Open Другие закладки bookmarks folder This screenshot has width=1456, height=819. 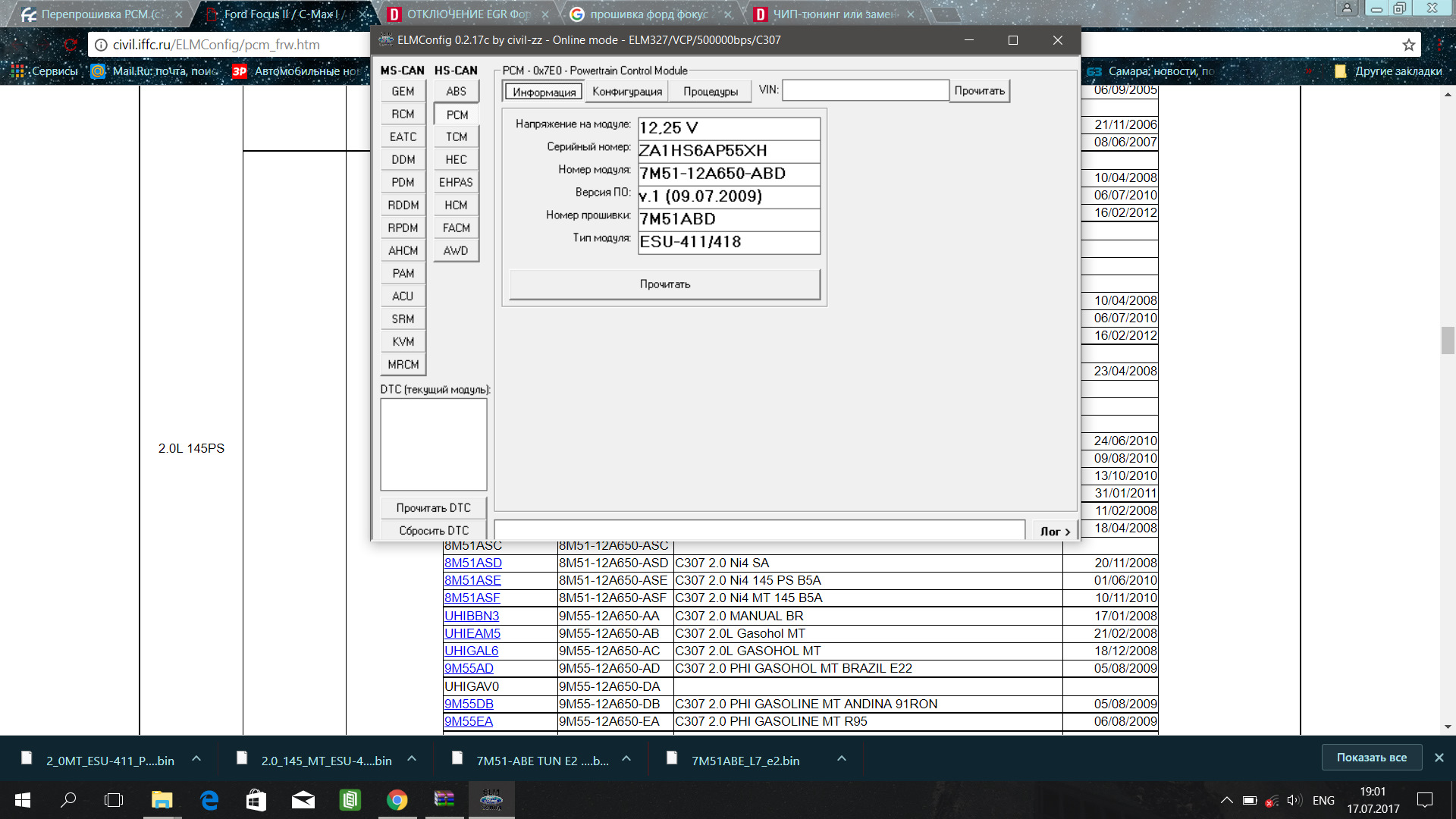(1388, 71)
